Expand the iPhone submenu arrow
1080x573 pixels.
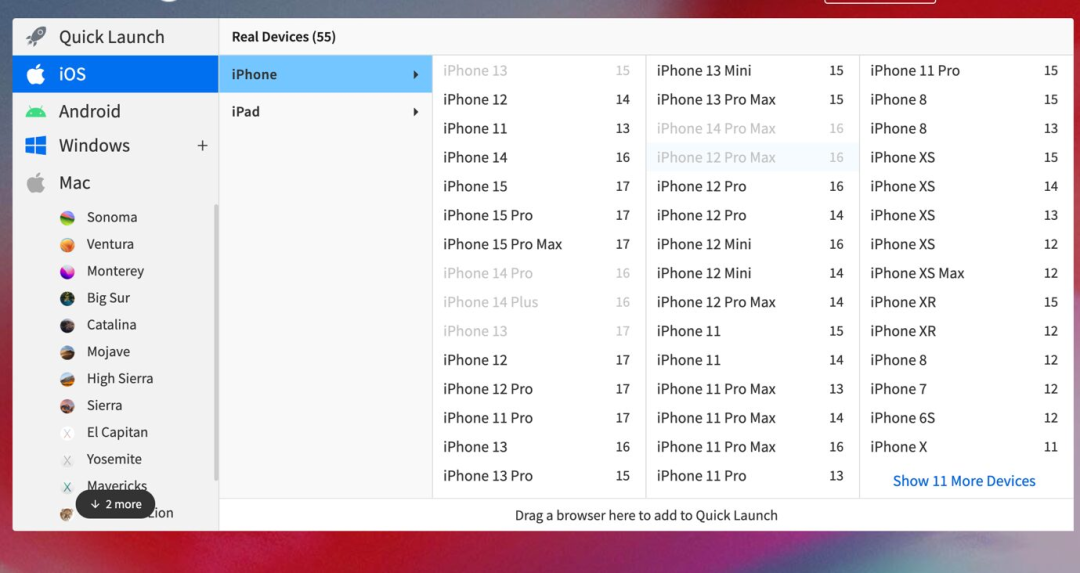[415, 74]
